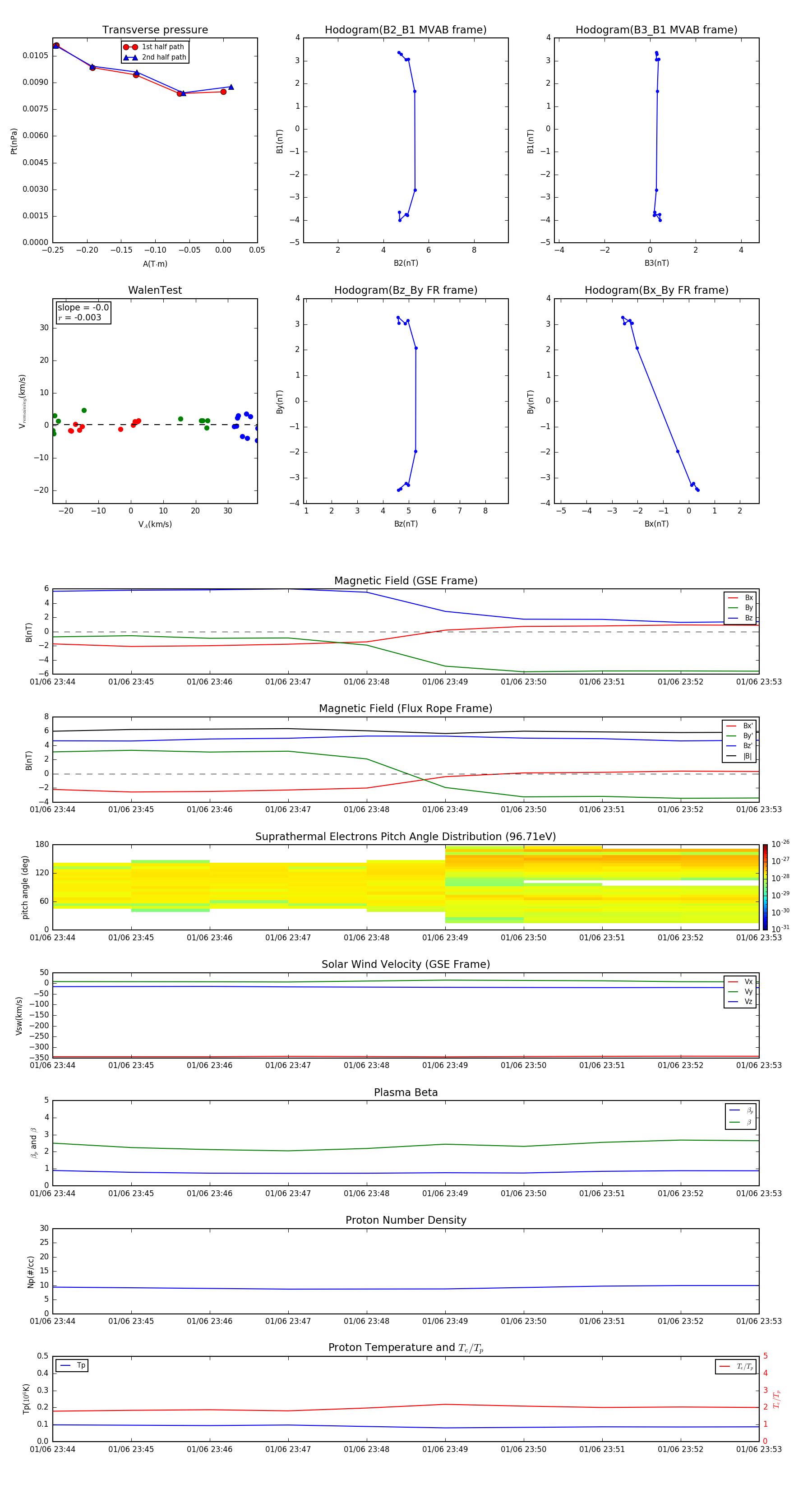The height and width of the screenshot is (1489, 812).
Task: Click 'Proton Temperature and Te/Tp' title
Action: pyautogui.click(x=406, y=1348)
